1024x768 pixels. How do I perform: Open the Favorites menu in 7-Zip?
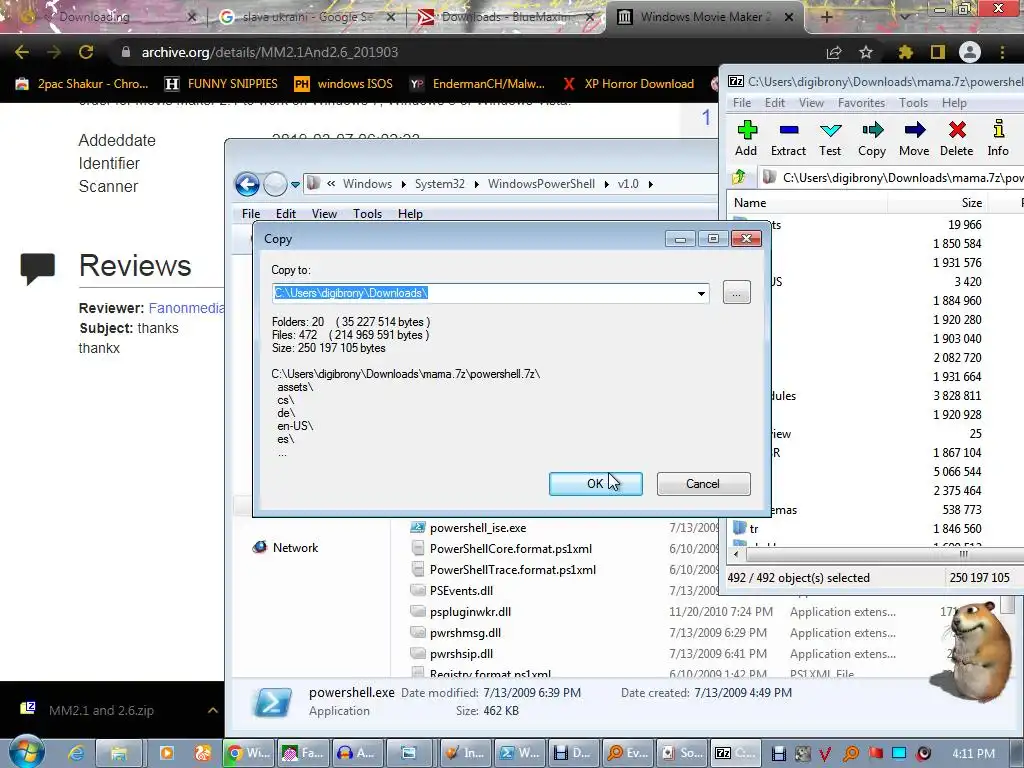coord(861,103)
